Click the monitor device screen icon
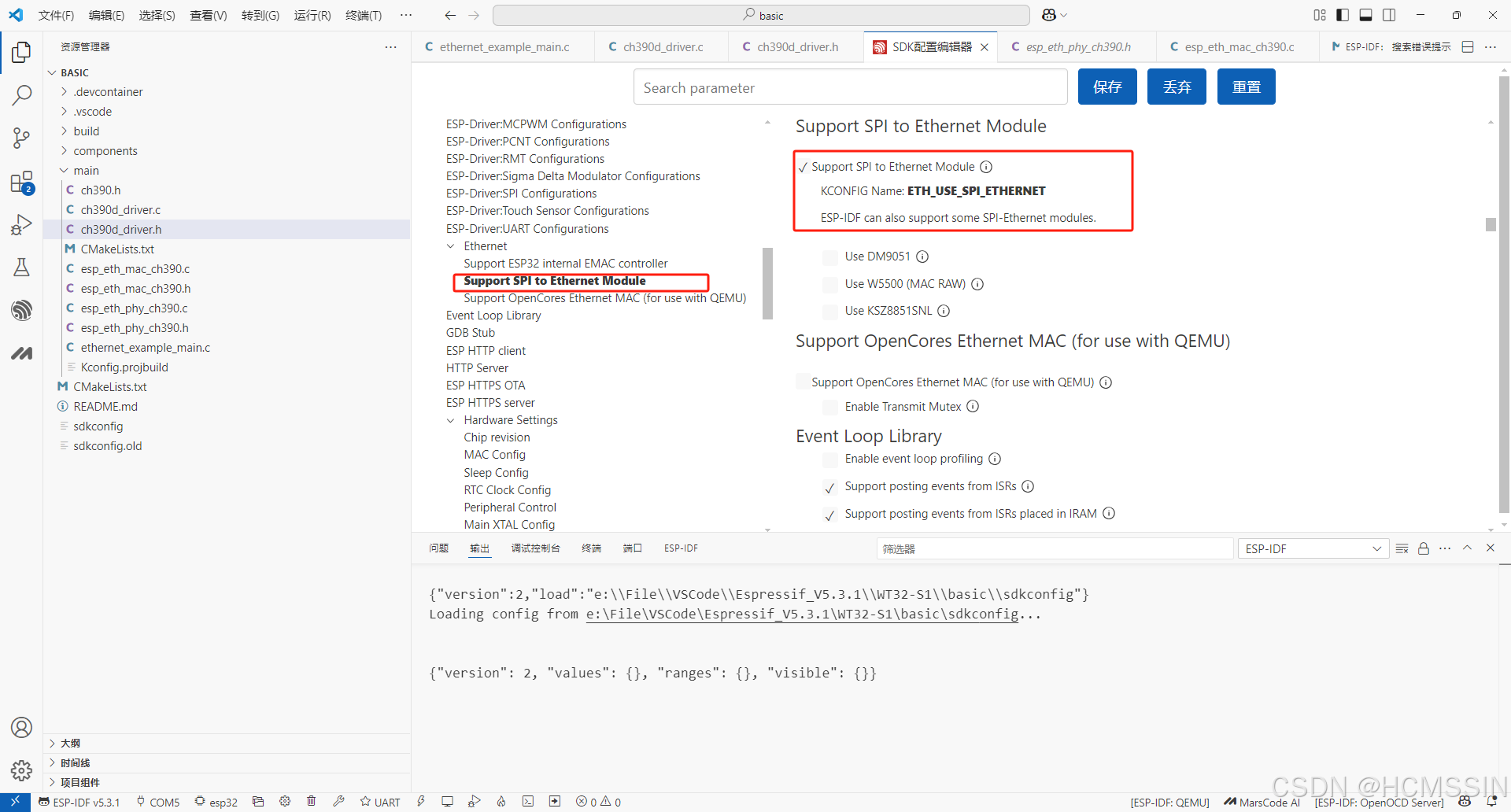Image resolution: width=1511 pixels, height=812 pixels. [x=447, y=802]
